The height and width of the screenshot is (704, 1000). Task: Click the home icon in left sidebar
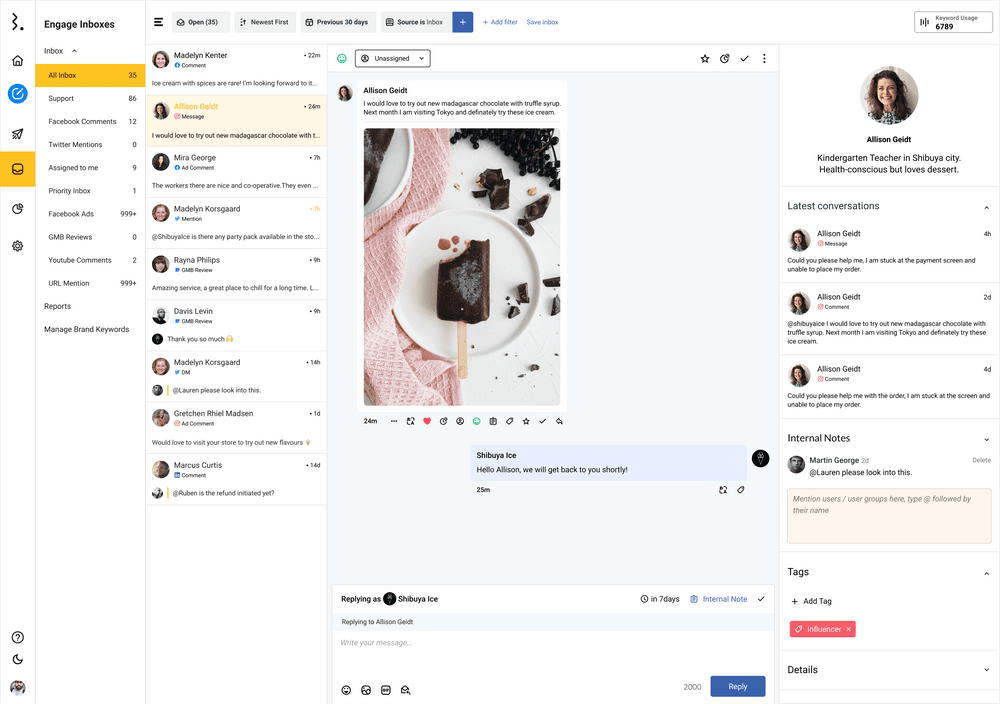(x=17, y=61)
